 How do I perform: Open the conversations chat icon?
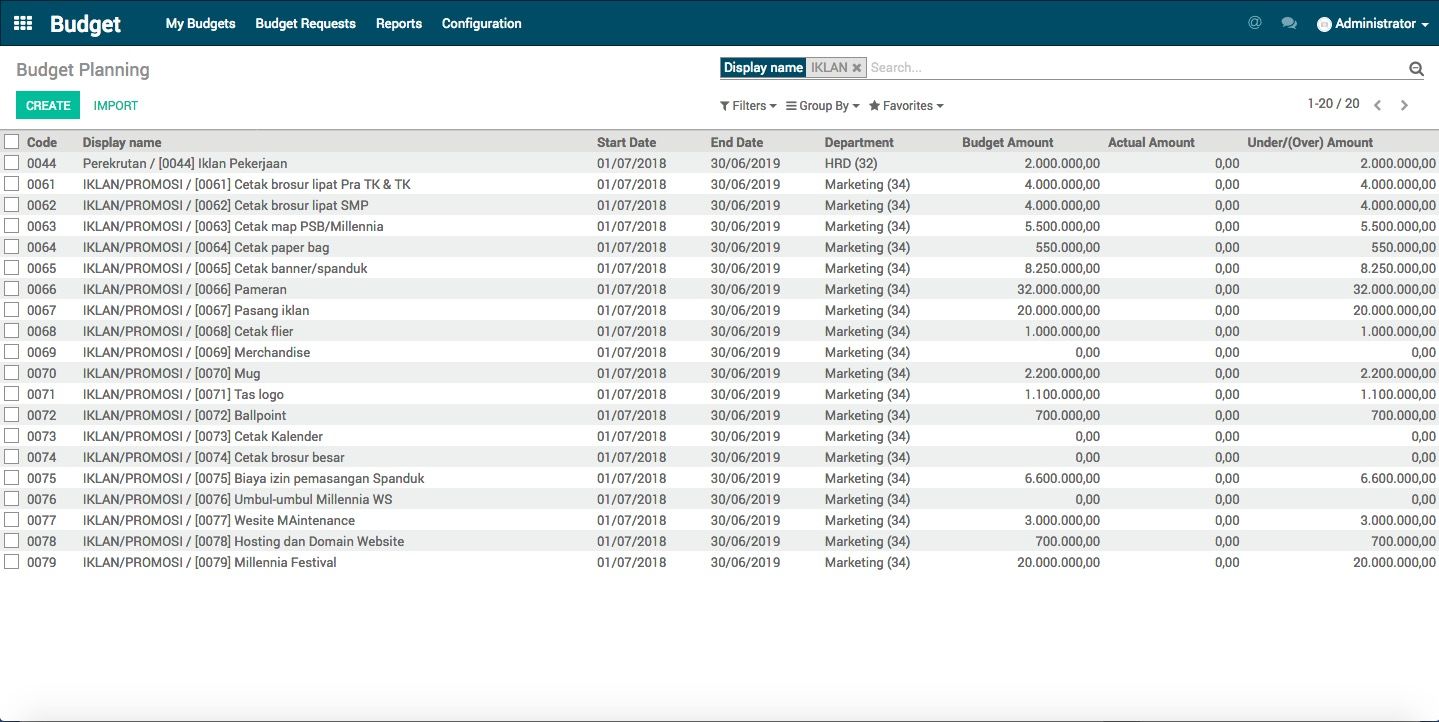(1289, 23)
